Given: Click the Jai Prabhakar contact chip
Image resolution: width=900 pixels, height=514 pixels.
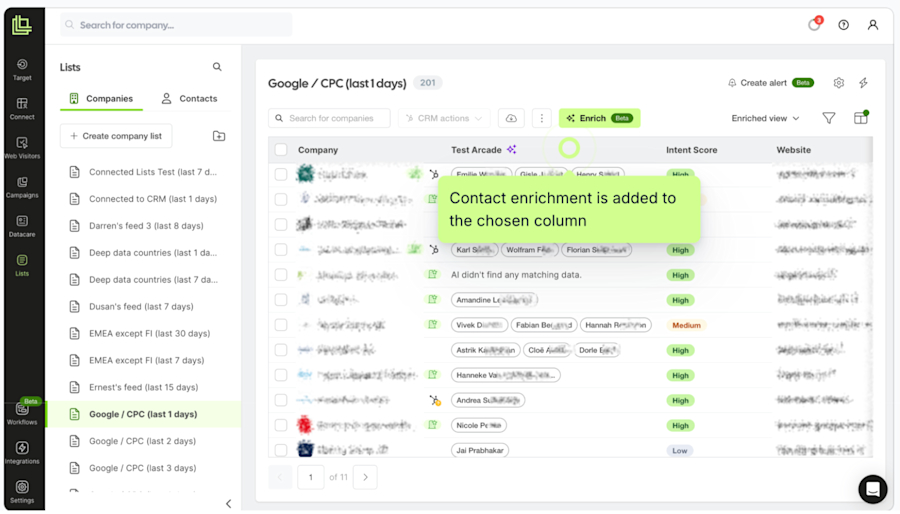Looking at the screenshot, I should pyautogui.click(x=480, y=450).
